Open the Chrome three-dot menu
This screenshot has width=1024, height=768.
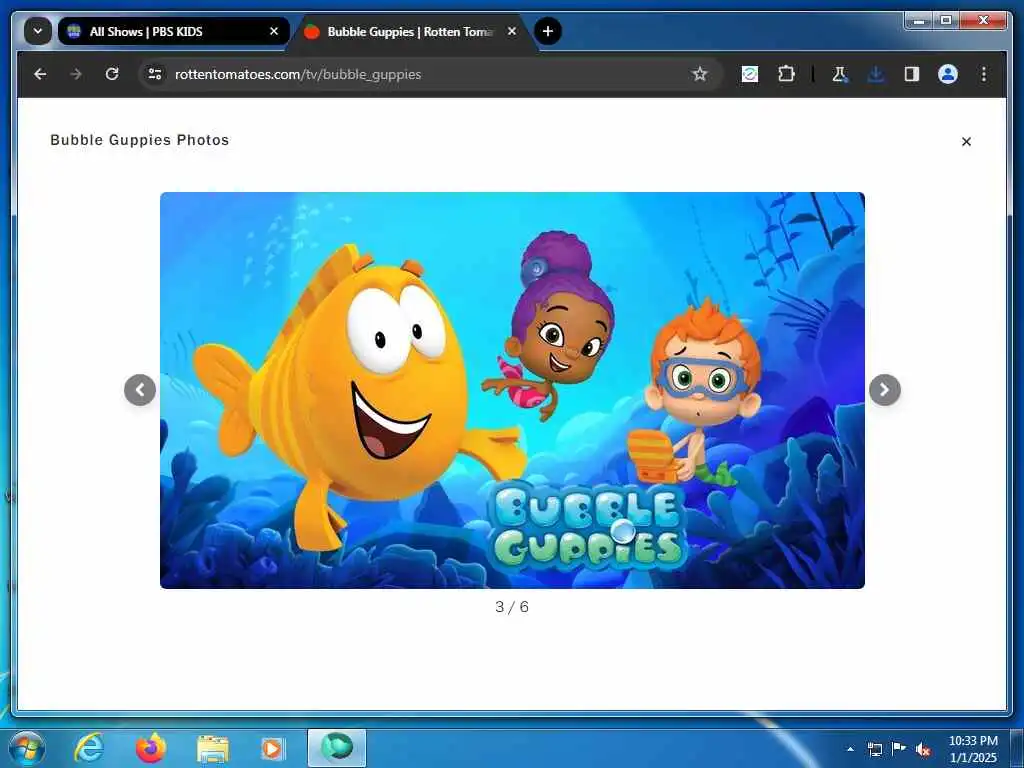pos(984,74)
